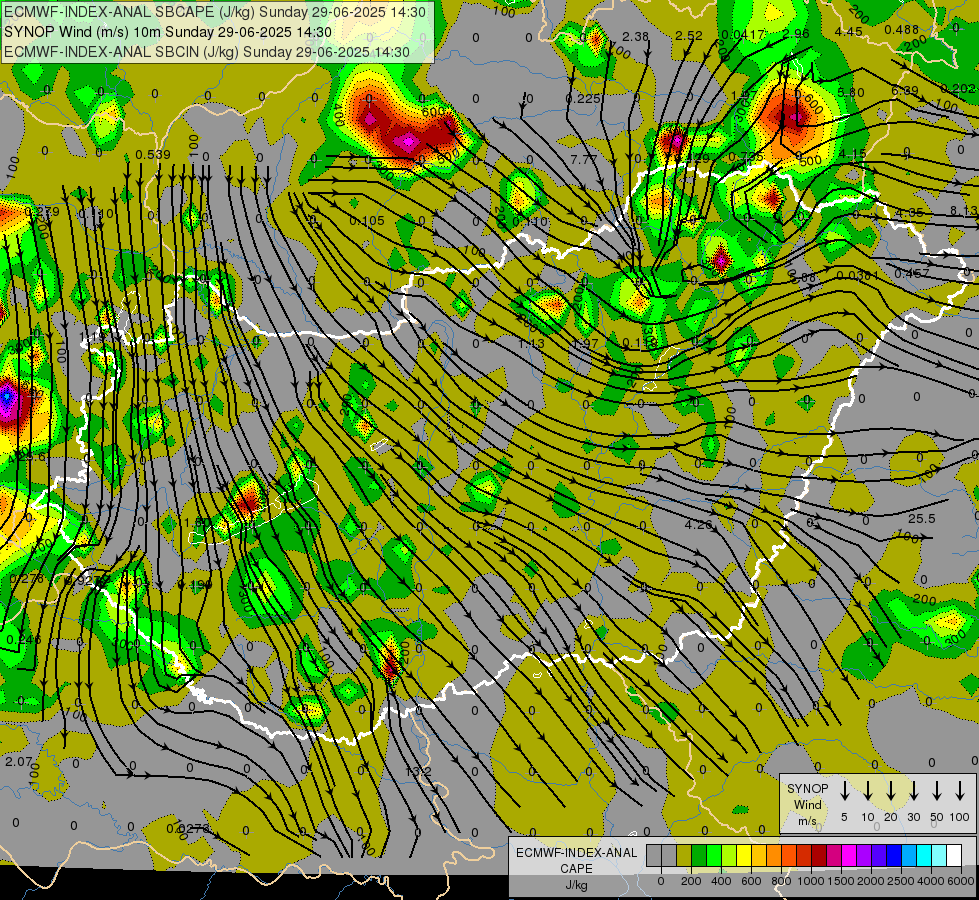Image resolution: width=979 pixels, height=900 pixels.
Task: Click the 4000 tick label on CAPE scale
Action: (931, 881)
